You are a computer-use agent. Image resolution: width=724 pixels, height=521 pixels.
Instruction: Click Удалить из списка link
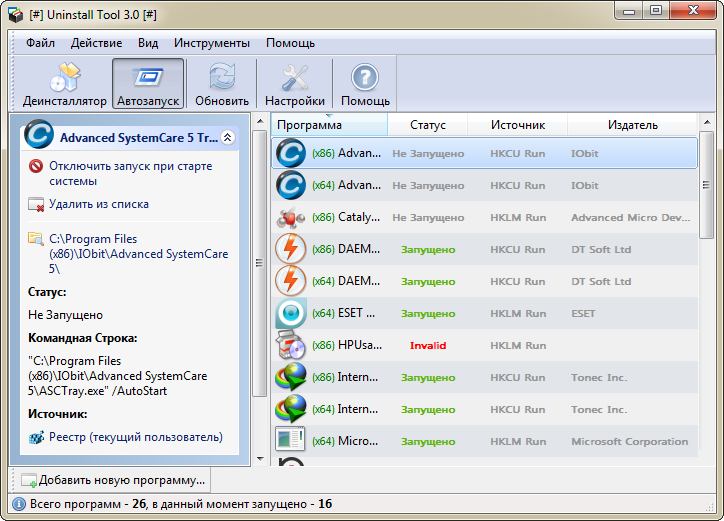point(99,204)
